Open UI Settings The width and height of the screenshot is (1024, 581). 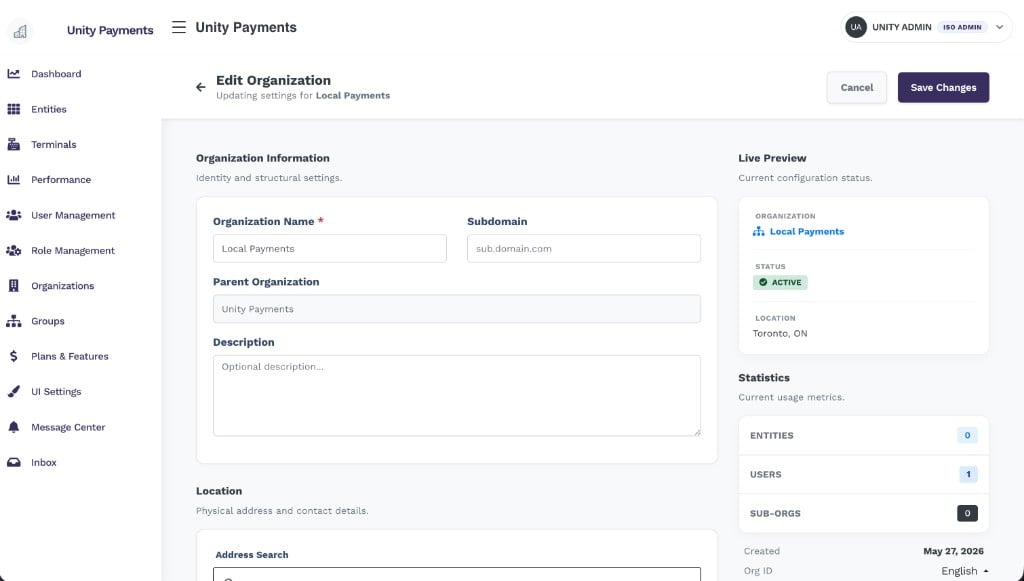tap(56, 391)
